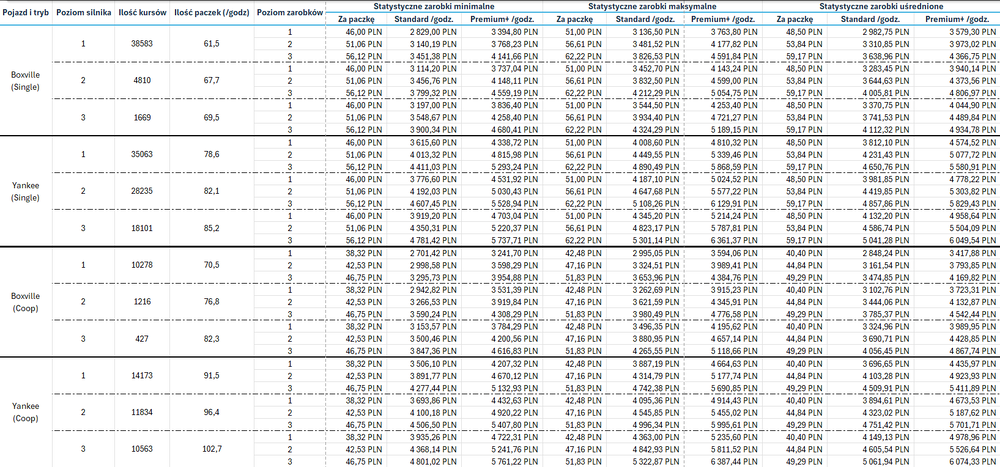
Task: Select the 'Poziom zarobków' column header
Action: click(290, 13)
